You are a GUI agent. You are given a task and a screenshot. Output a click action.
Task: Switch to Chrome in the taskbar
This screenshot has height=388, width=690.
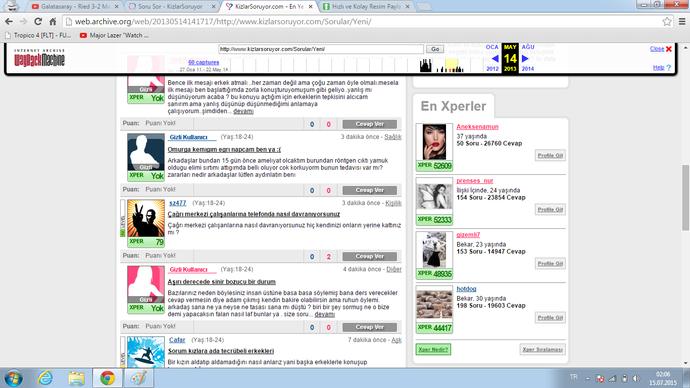click(x=107, y=378)
